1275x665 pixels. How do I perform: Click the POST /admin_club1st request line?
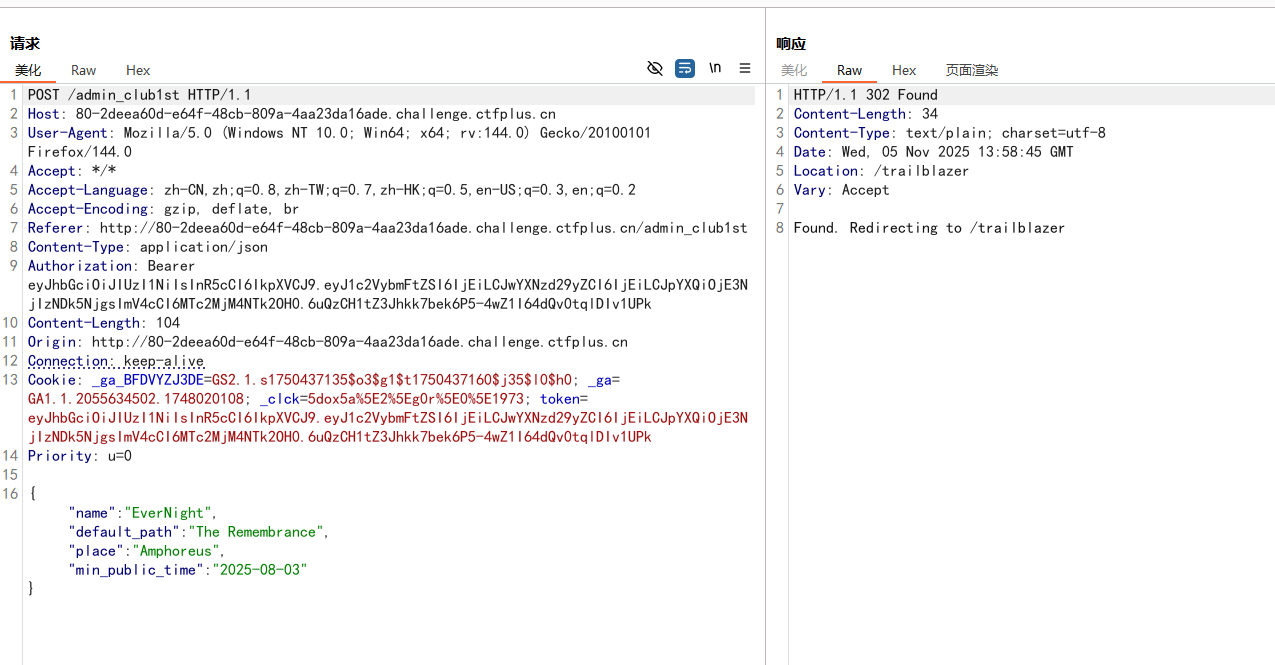[x=139, y=95]
